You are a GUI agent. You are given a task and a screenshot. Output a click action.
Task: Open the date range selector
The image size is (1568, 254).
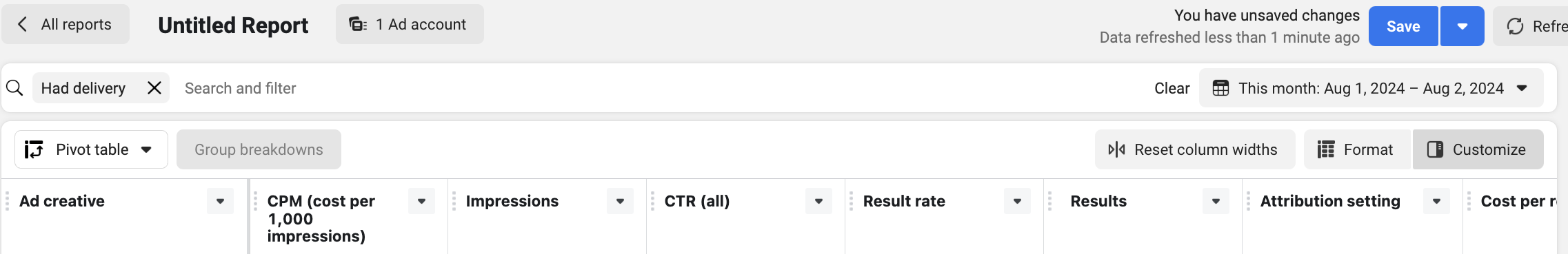coord(1371,88)
